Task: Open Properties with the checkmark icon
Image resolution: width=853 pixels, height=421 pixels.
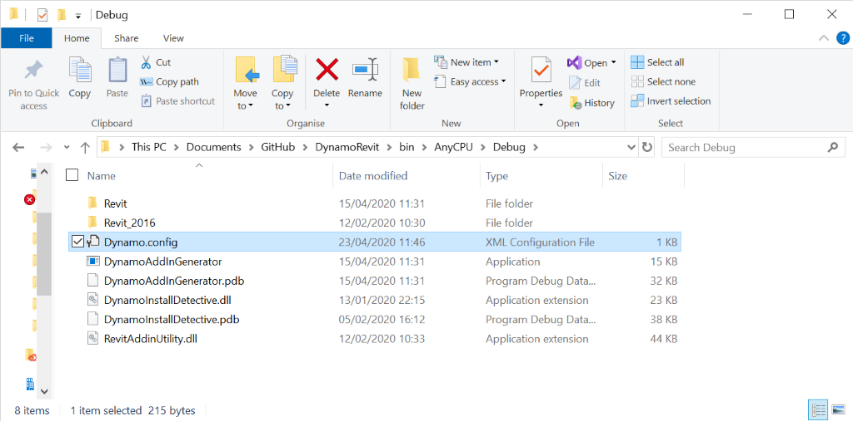Action: pyautogui.click(x=541, y=70)
